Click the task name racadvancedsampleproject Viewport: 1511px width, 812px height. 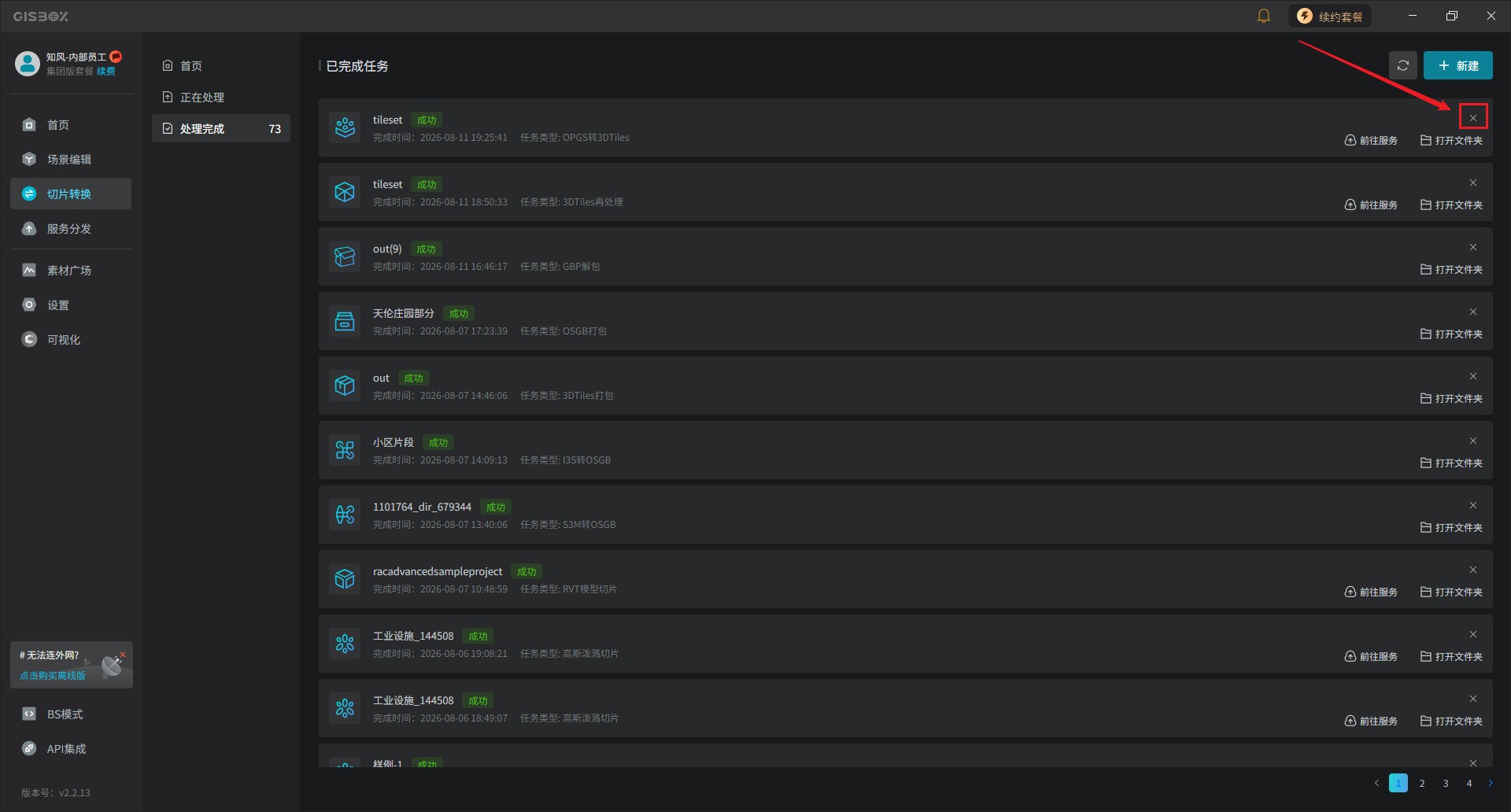coord(438,571)
